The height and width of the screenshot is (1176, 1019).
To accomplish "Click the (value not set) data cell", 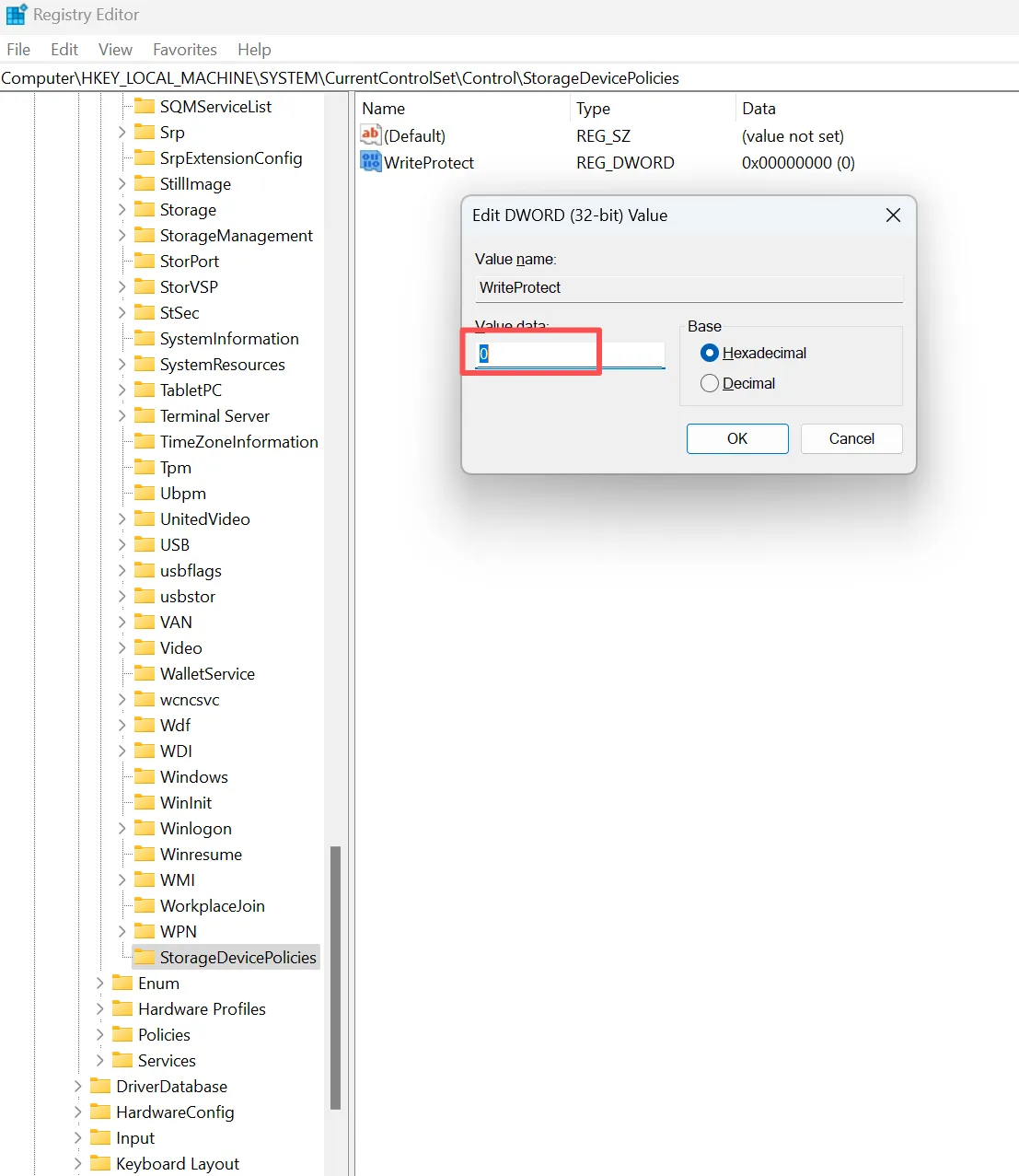I will pyautogui.click(x=793, y=135).
